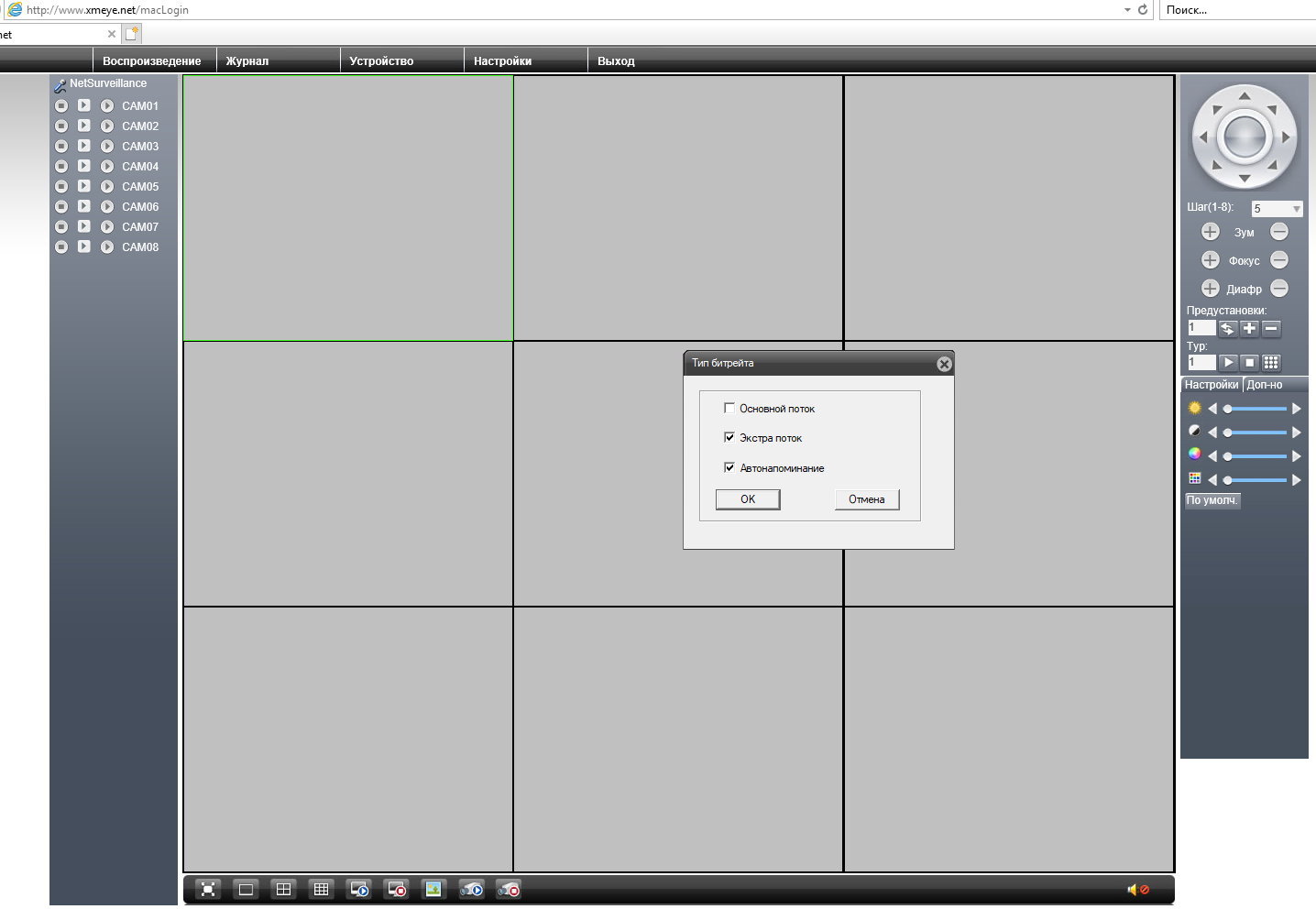Adjust brightness slider with sun icon
Viewport: 1316px width, 909px height.
coord(1254,409)
